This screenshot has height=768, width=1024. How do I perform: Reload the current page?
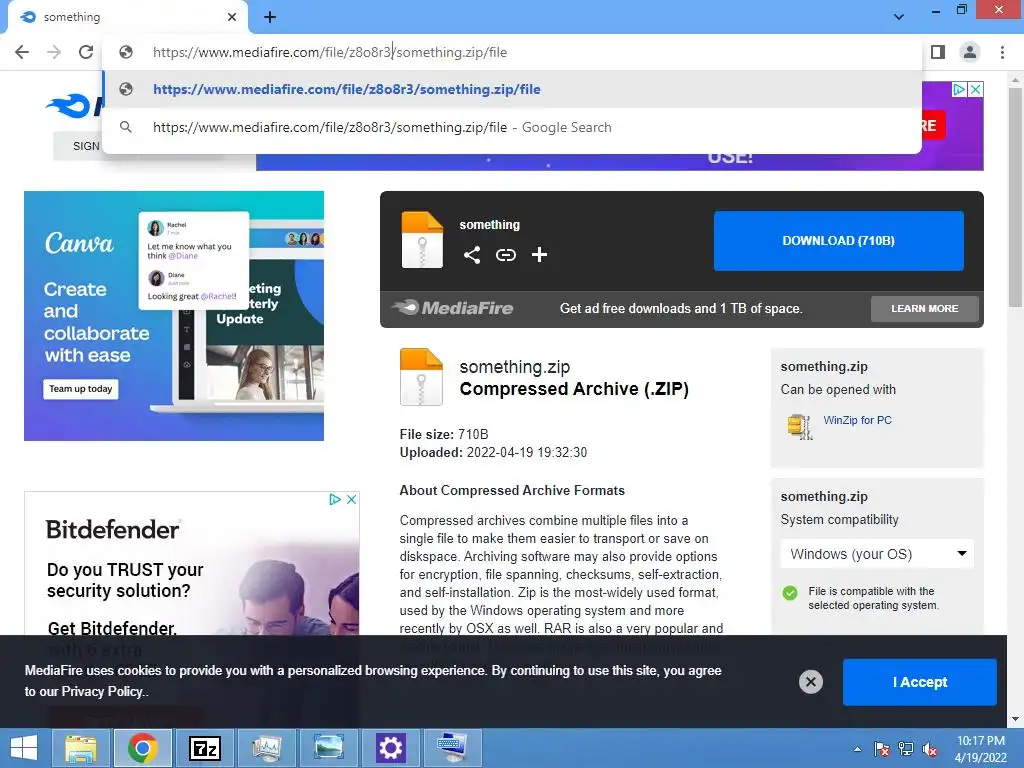point(86,52)
